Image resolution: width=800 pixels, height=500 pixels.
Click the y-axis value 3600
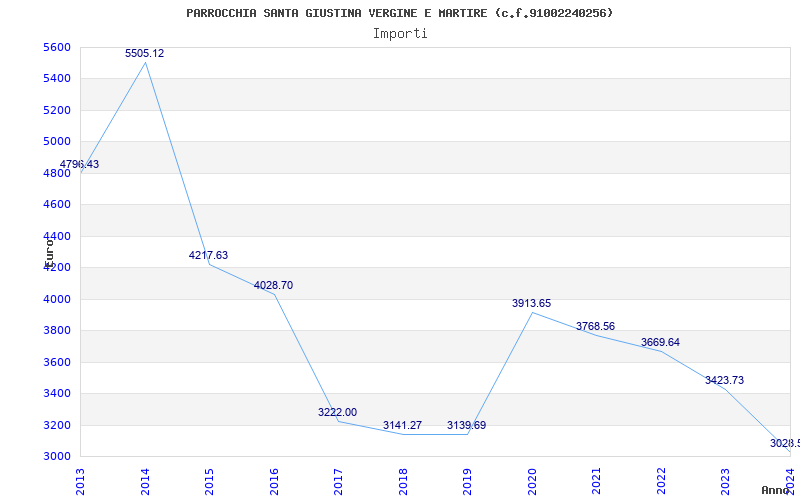(x=58, y=362)
